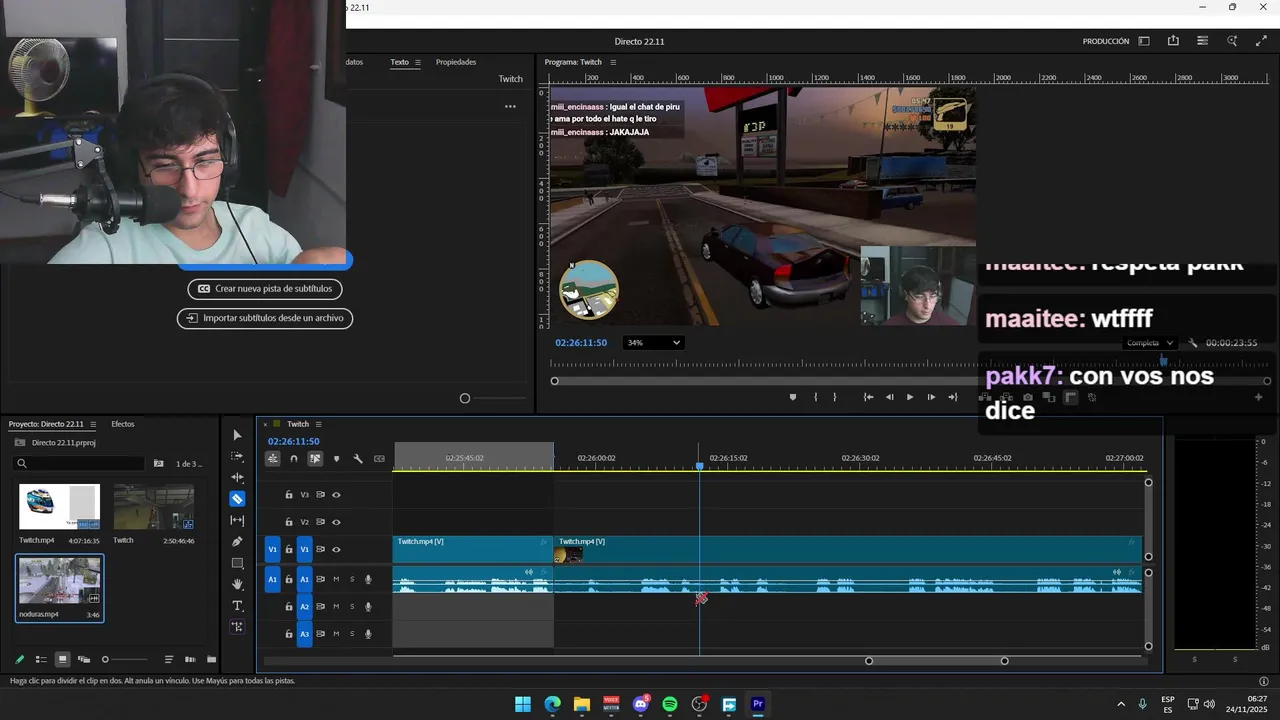Click Mark Out bracket in Program monitor
The image size is (1280, 720).
[x=835, y=397]
